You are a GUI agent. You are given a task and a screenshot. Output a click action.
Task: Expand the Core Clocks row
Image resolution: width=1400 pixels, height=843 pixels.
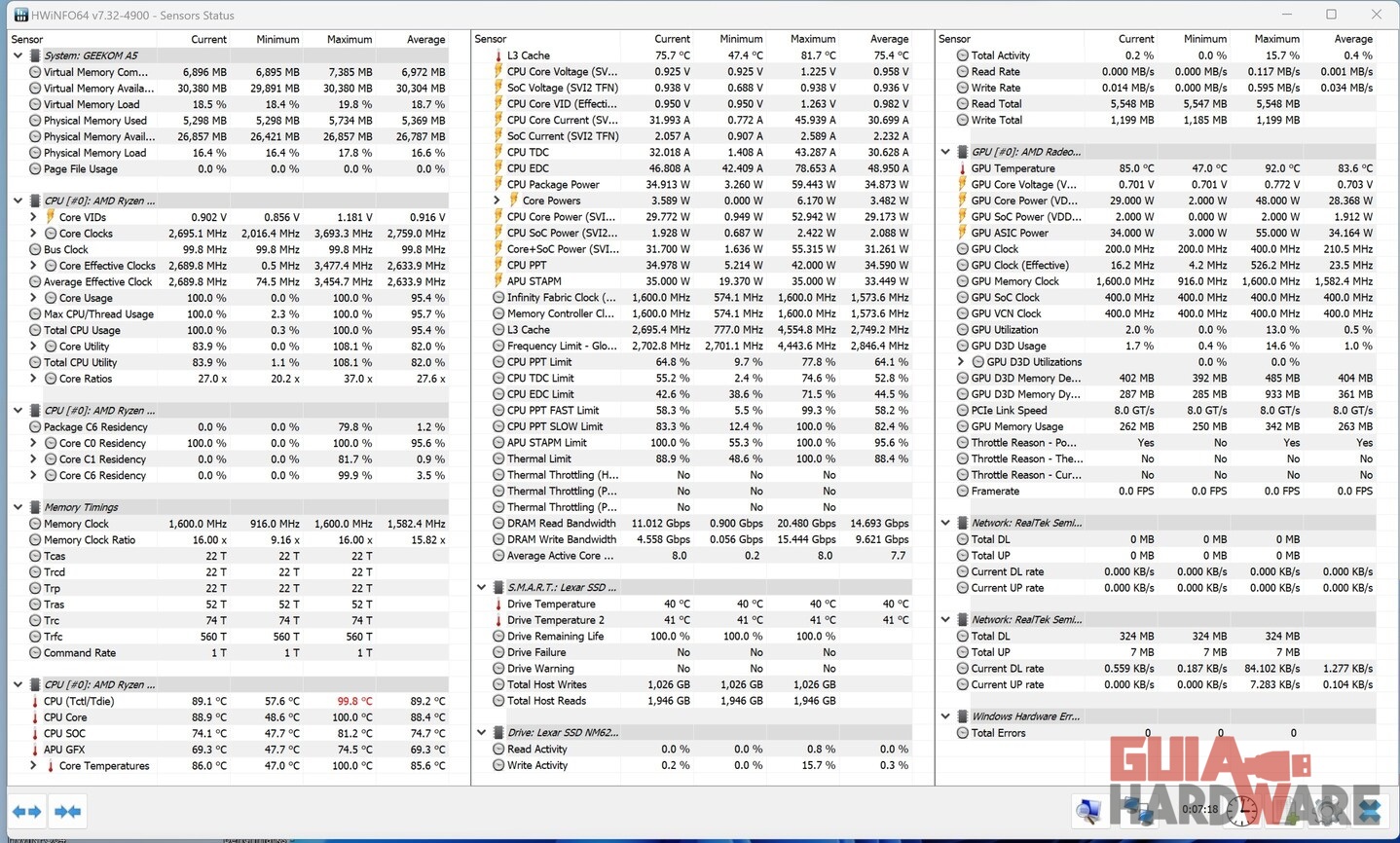point(33,234)
